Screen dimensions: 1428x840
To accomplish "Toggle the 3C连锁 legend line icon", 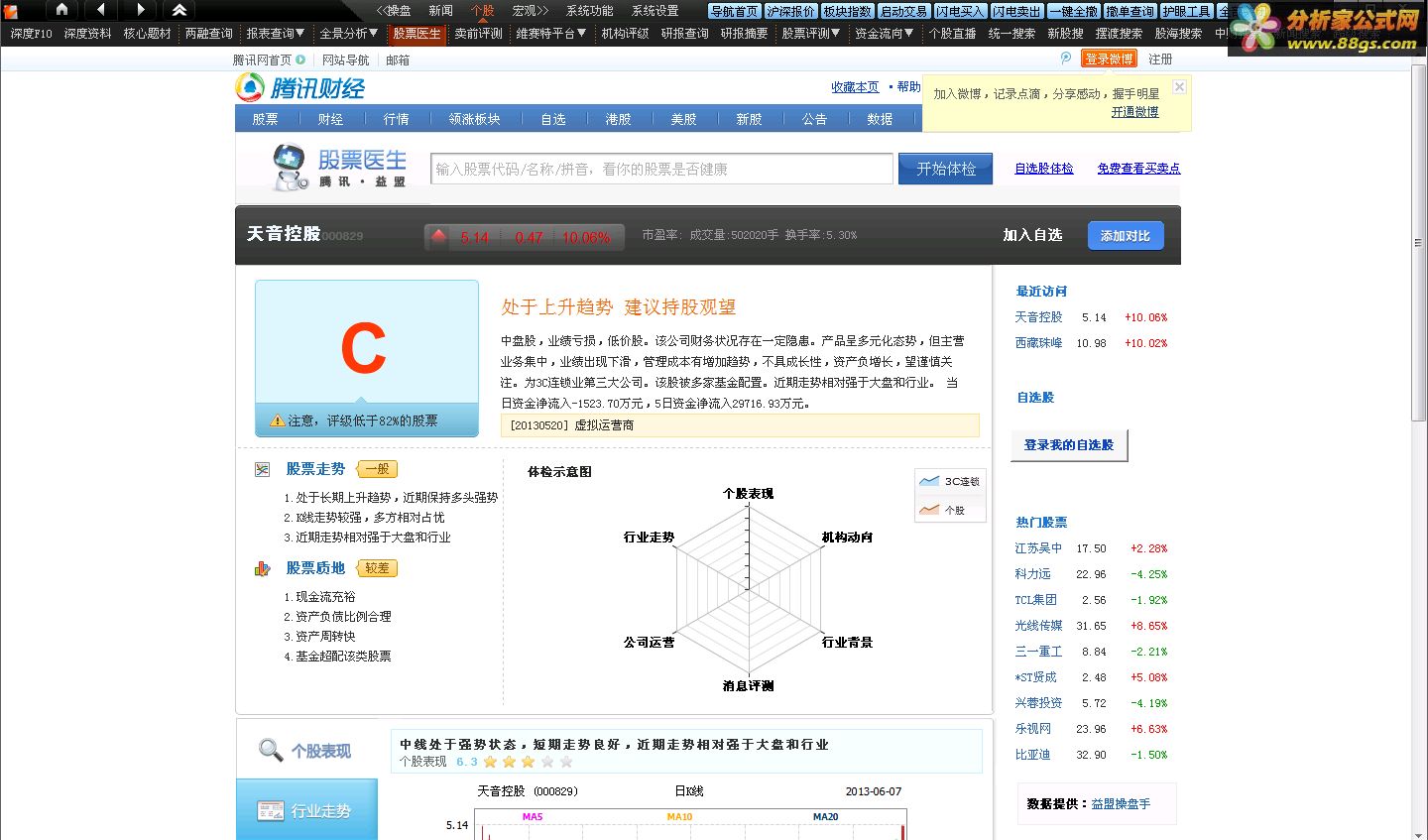I will [x=929, y=481].
